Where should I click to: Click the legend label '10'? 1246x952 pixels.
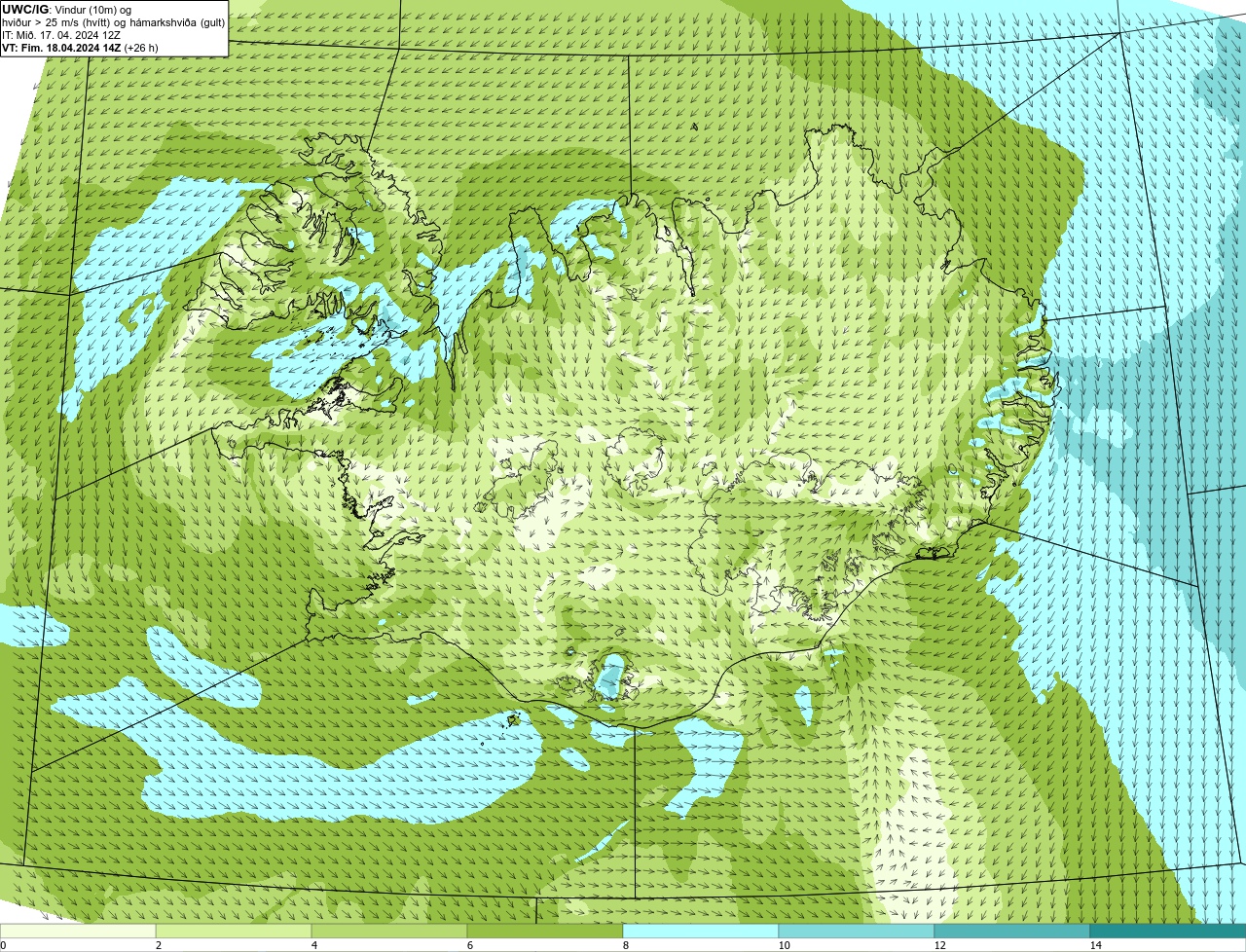(x=784, y=945)
